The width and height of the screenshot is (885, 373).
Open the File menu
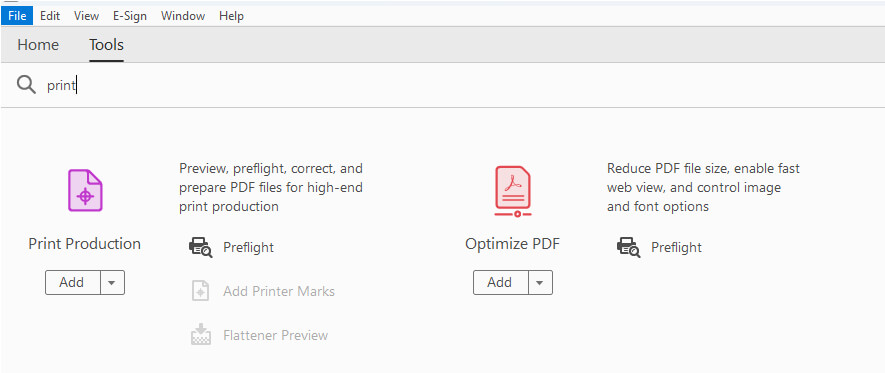(x=17, y=16)
